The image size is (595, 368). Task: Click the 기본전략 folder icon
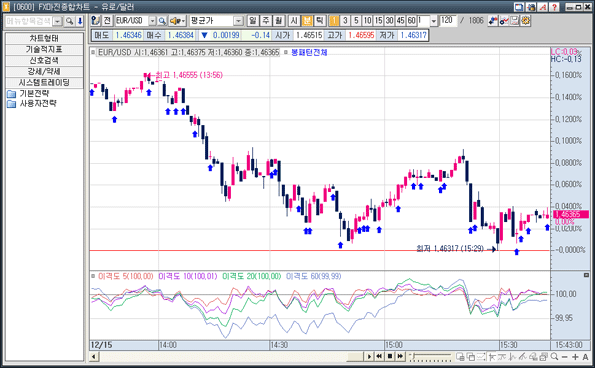tap(11, 94)
